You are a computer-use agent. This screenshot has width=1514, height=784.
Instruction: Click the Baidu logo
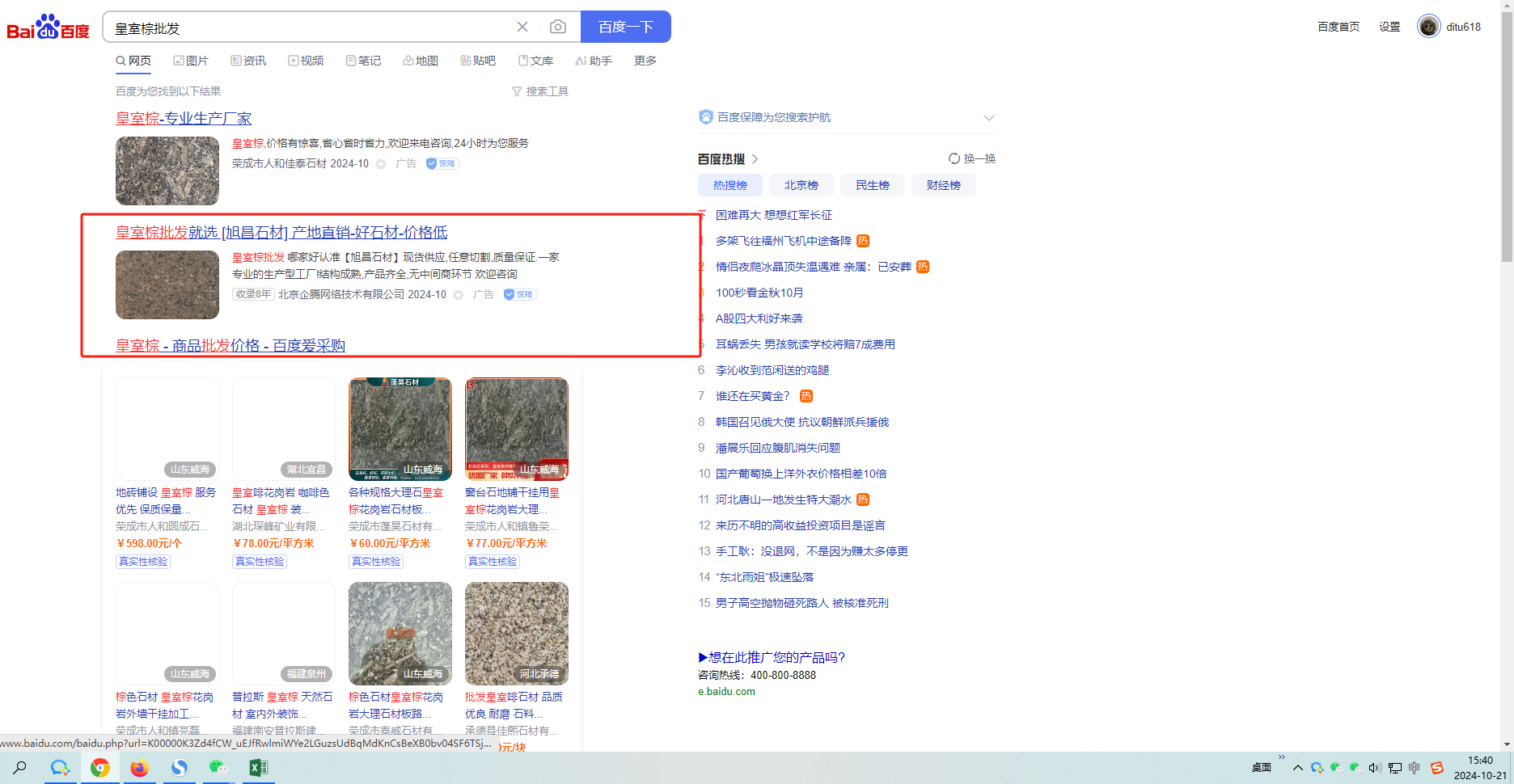pos(48,27)
